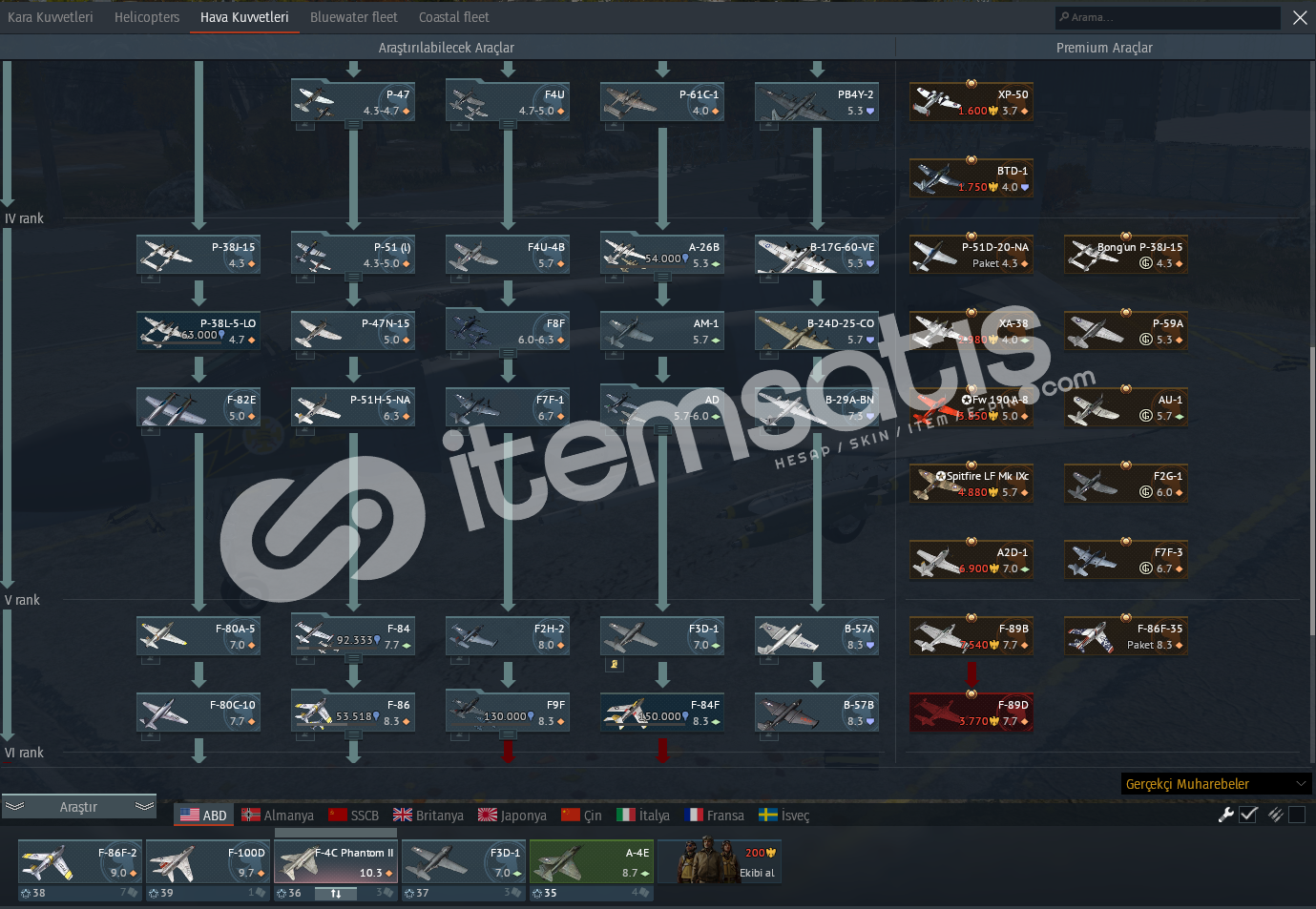Viewport: 1316px width, 909px height.
Task: Choose the P-51D-20-NA pack aircraft
Action: point(971,255)
